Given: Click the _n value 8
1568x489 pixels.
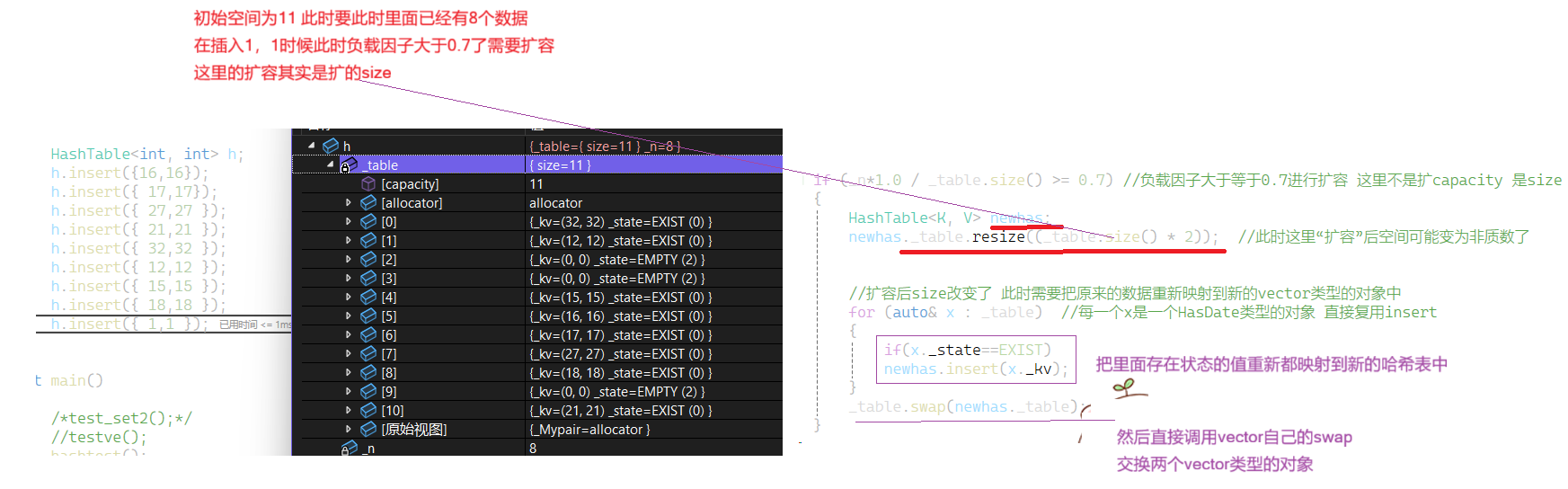Looking at the screenshot, I should (533, 448).
